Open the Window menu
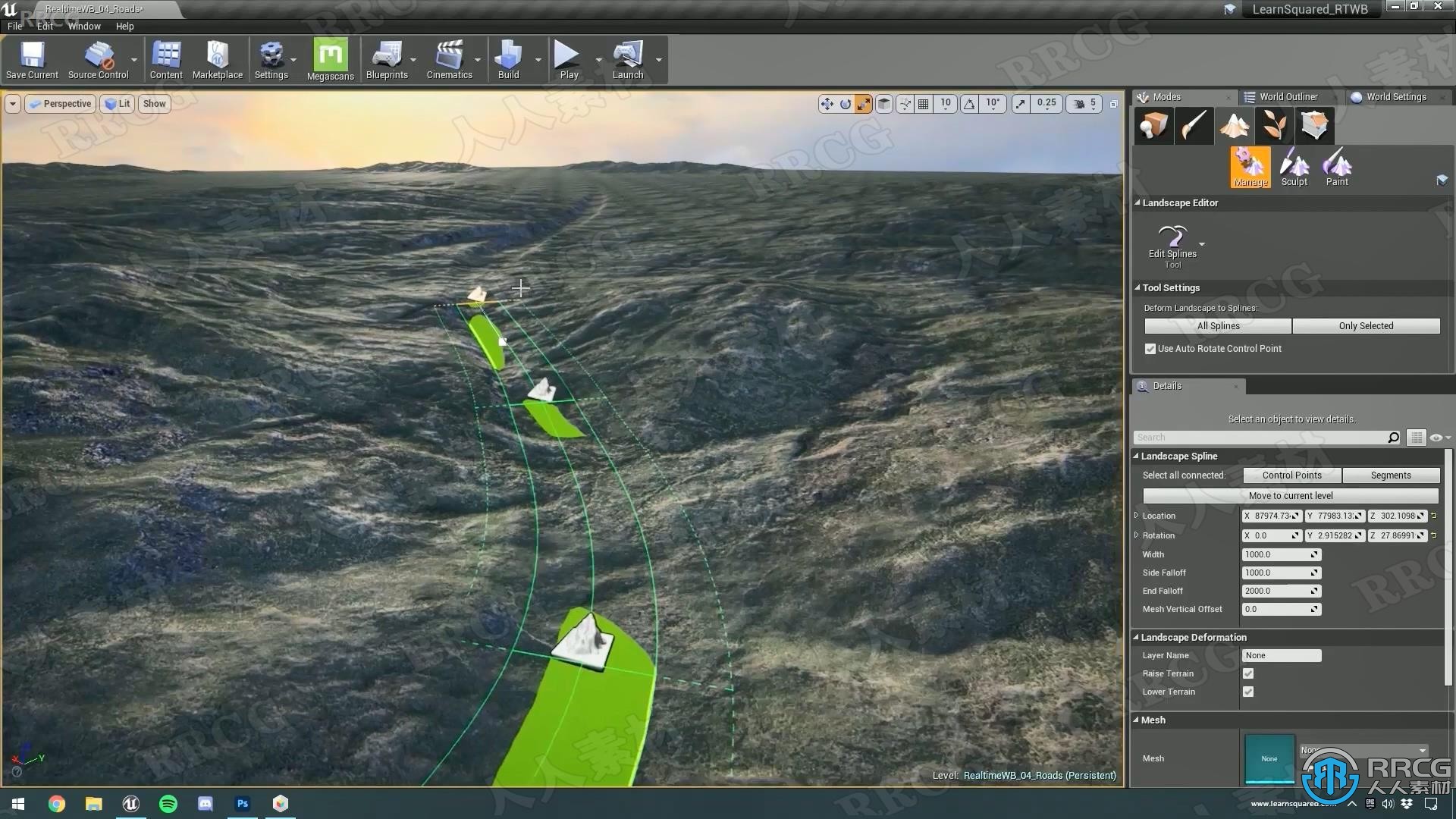The width and height of the screenshot is (1456, 819). (x=83, y=26)
